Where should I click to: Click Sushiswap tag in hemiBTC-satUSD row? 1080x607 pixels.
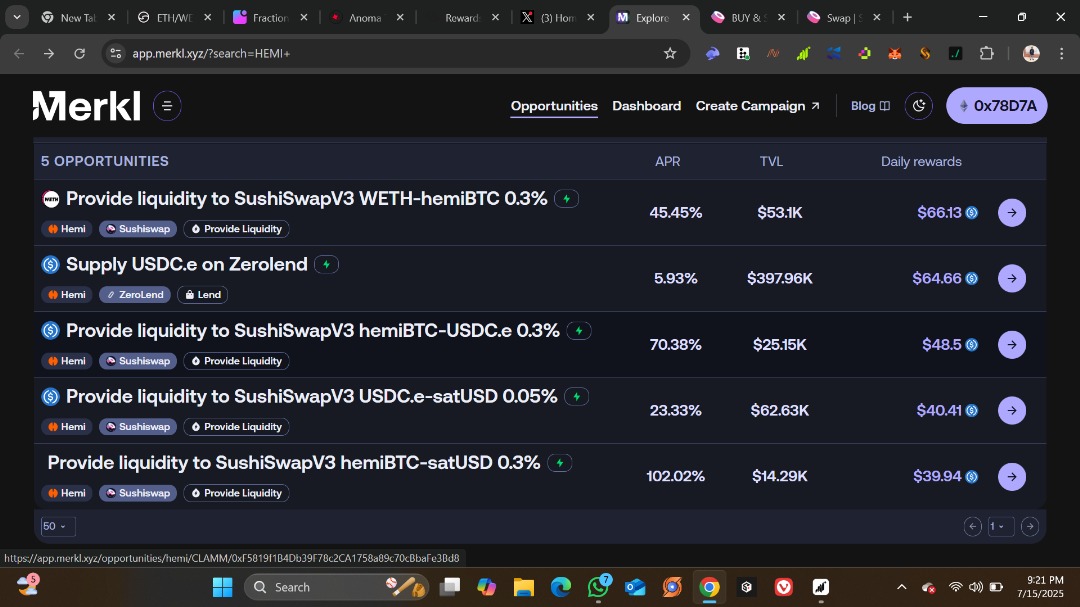pyautogui.click(x=138, y=493)
